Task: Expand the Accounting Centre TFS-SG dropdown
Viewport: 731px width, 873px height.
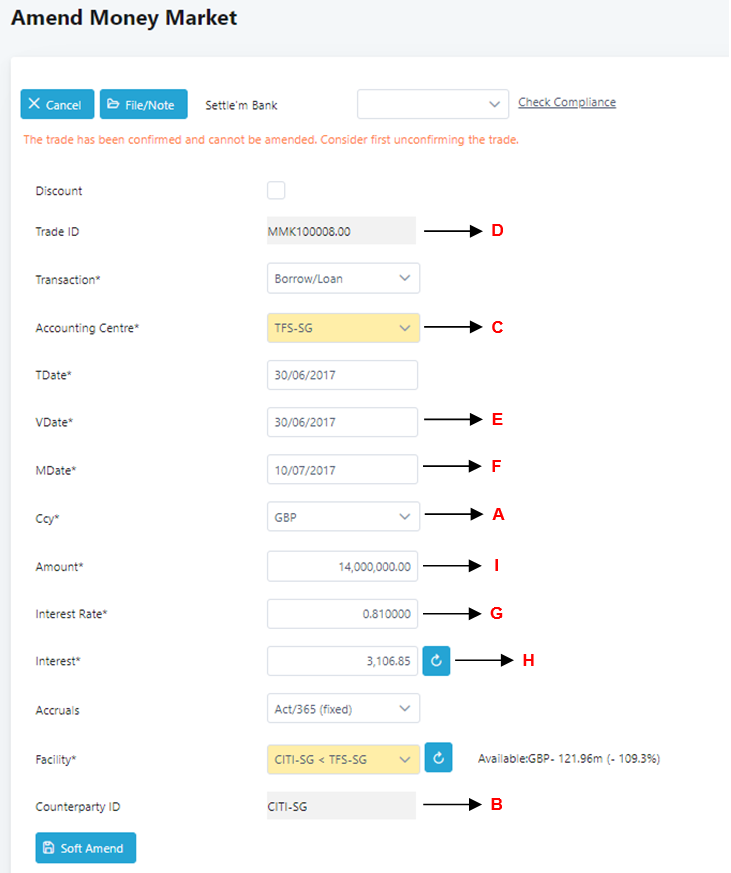Action: click(343, 327)
